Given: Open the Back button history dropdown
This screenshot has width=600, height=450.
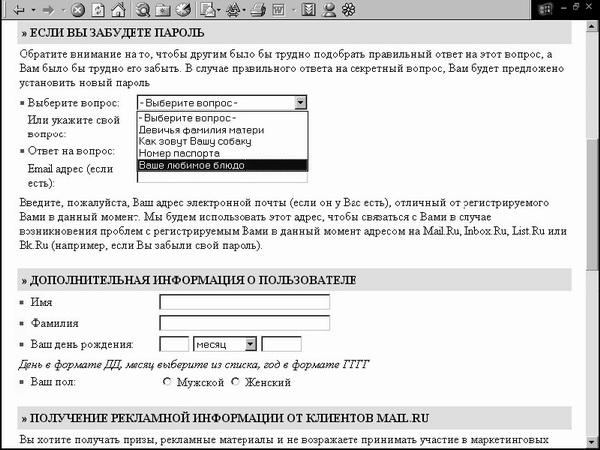Looking at the screenshot, I should [x=33, y=10].
